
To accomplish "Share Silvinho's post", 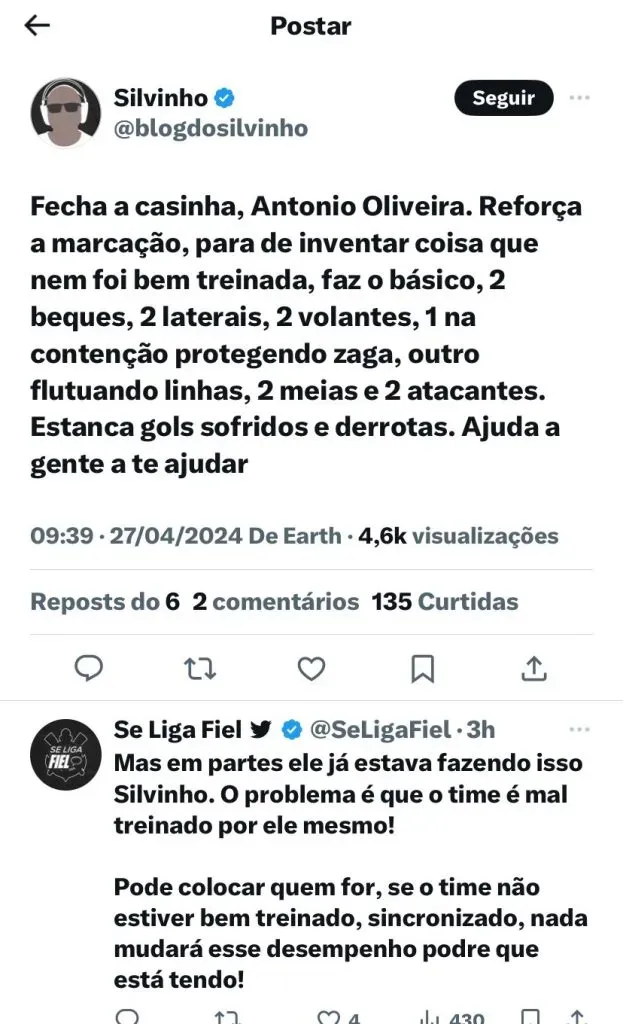I will 534,667.
